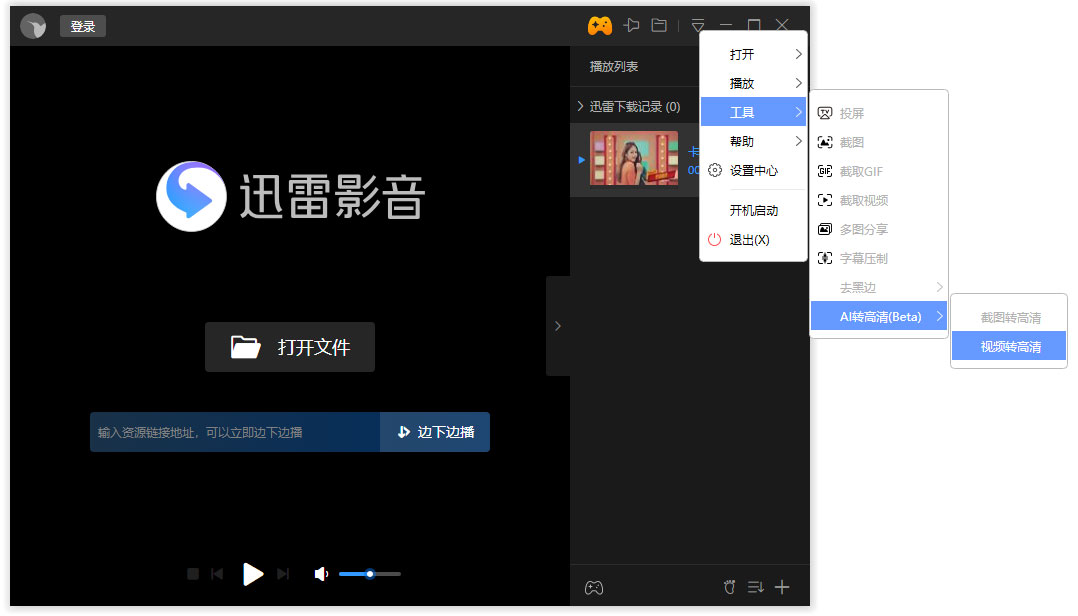Click the pin window on top icon
Viewport: 1078px width, 616px height.
point(631,25)
